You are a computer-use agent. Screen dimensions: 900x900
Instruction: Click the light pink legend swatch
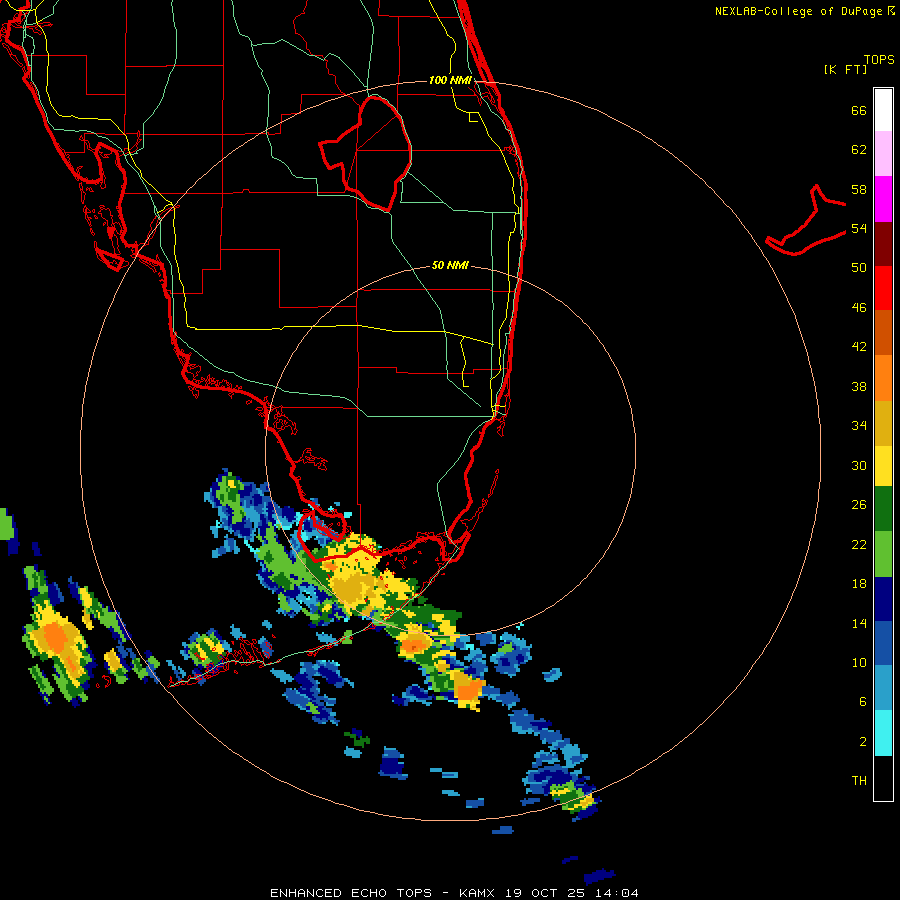883,153
